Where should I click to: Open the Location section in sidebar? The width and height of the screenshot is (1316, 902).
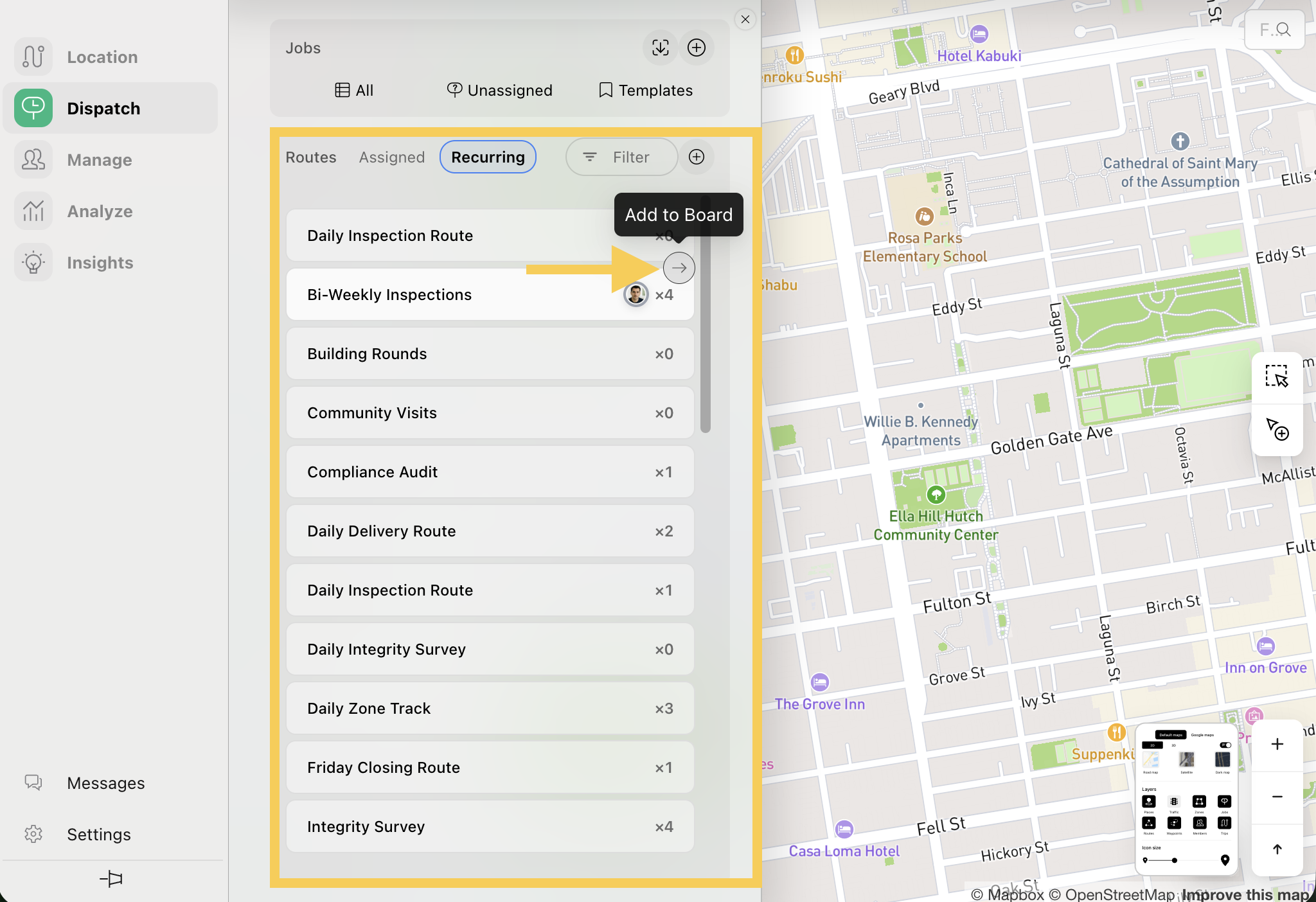103,57
